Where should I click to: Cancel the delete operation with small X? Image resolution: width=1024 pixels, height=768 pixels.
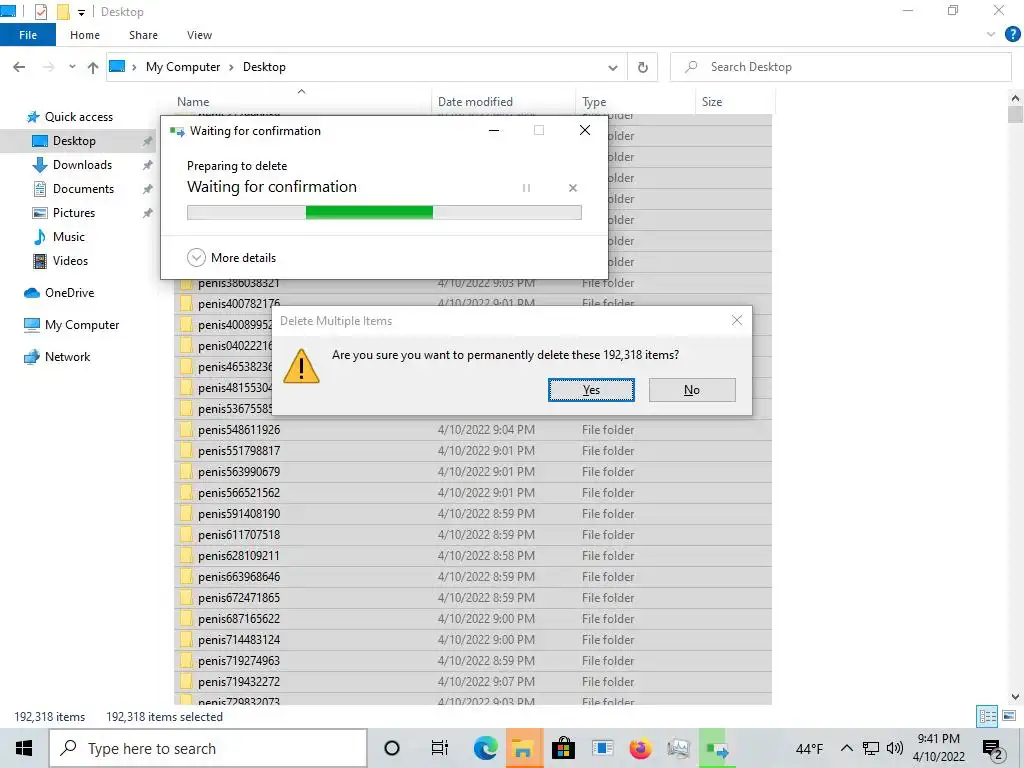[x=573, y=188]
